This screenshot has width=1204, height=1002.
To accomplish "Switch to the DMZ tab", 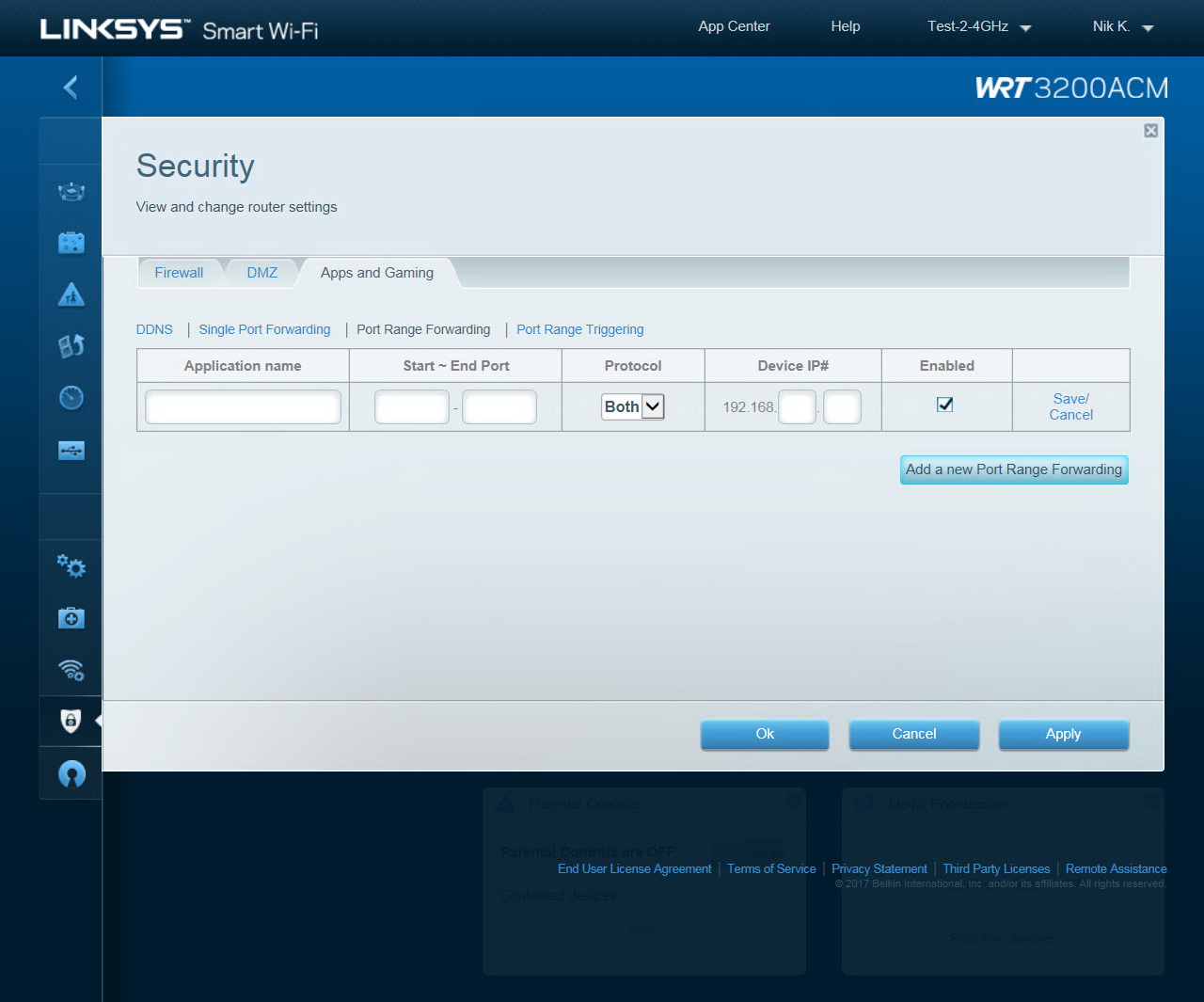I will (262, 273).
